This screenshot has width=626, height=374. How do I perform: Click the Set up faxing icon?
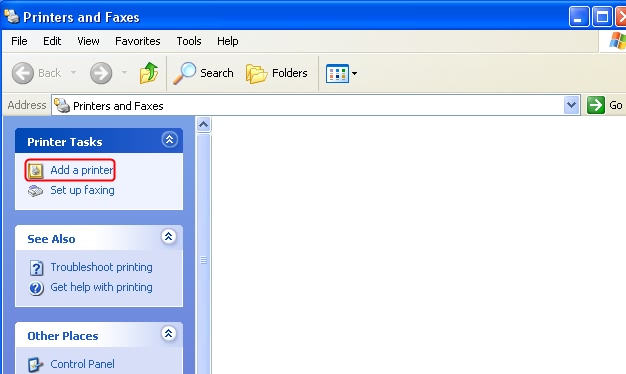[x=36, y=191]
